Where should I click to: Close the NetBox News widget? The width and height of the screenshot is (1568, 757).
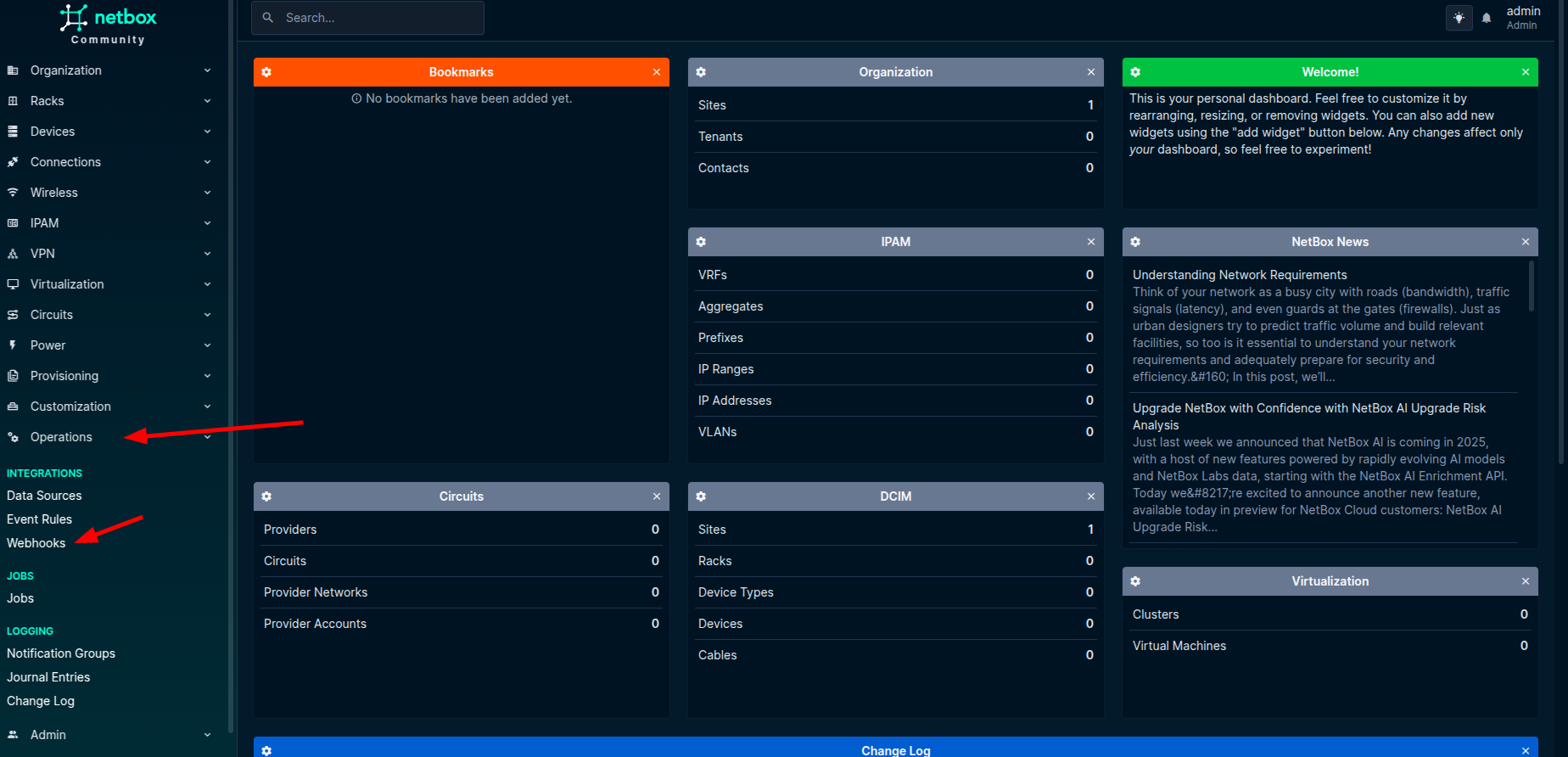[1526, 242]
